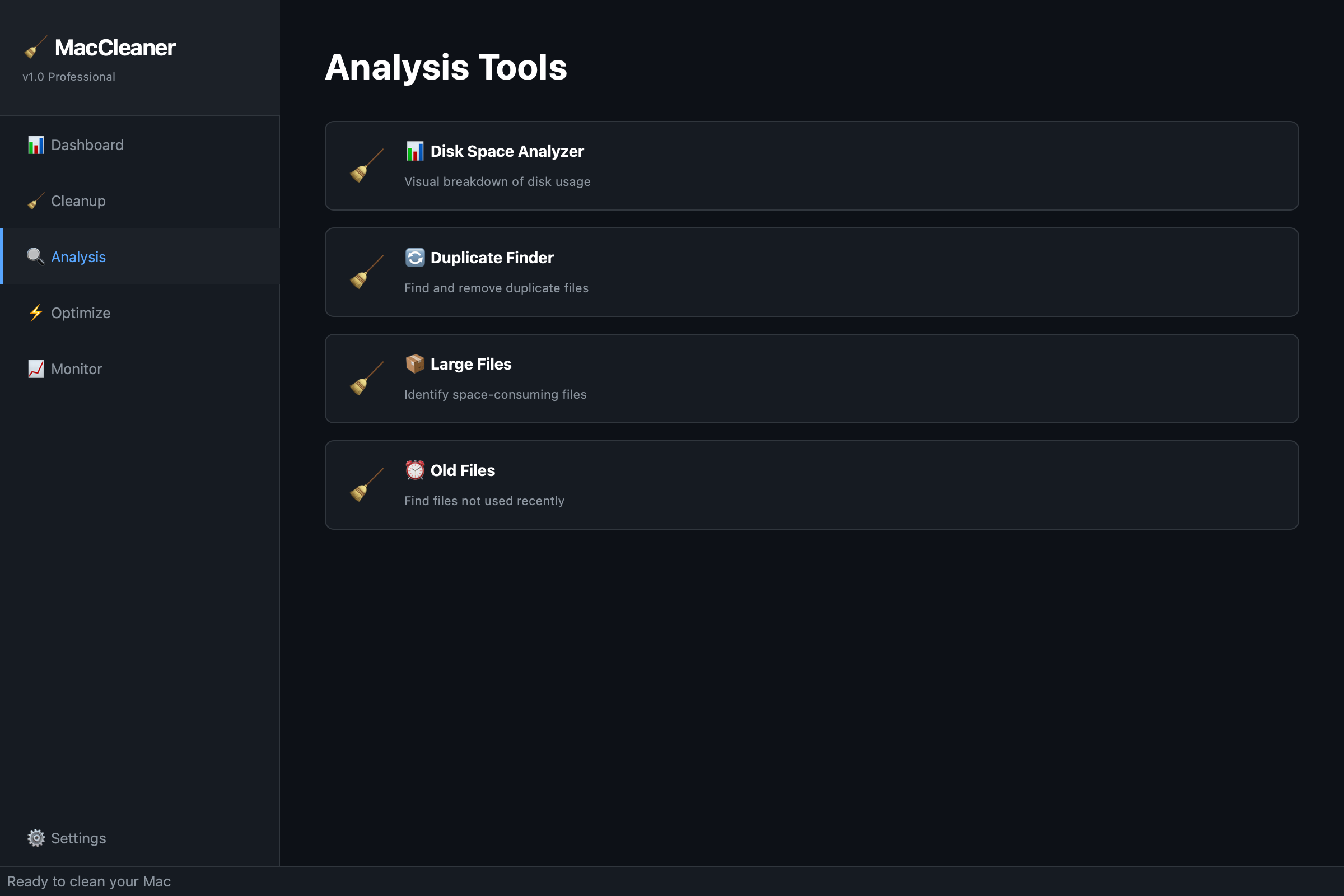This screenshot has width=1344, height=896.
Task: Click the Cleanup broom icon in sidebar
Action: (35, 201)
